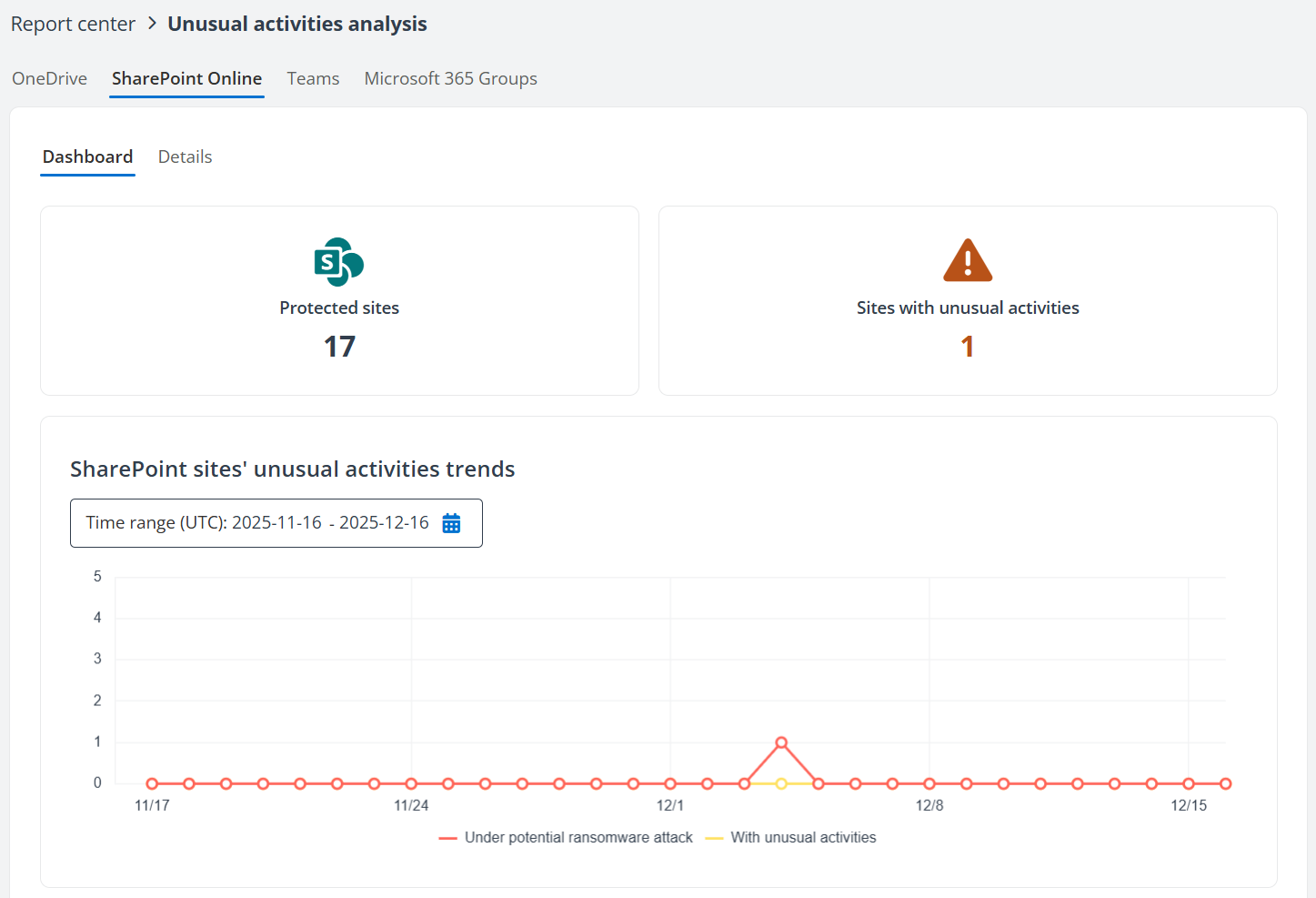The height and width of the screenshot is (898, 1316).
Task: Click the SharePoint logo icon
Action: pos(339,262)
